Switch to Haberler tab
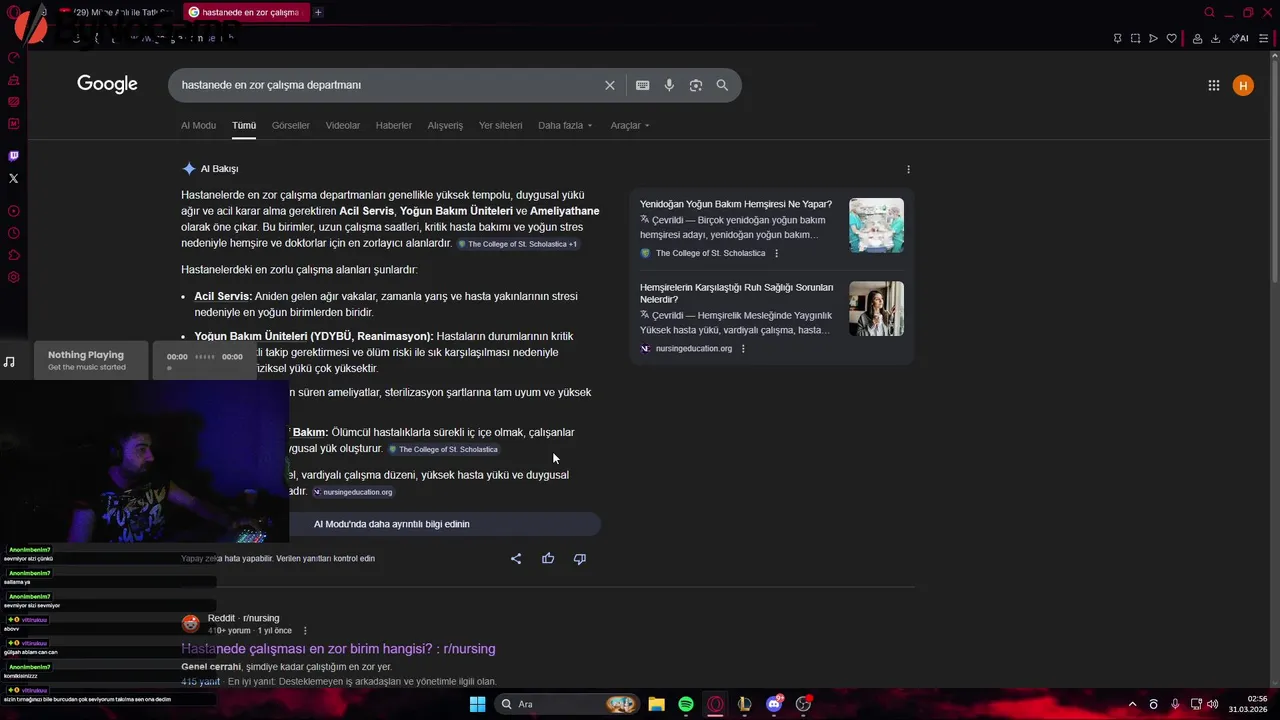 pos(394,125)
